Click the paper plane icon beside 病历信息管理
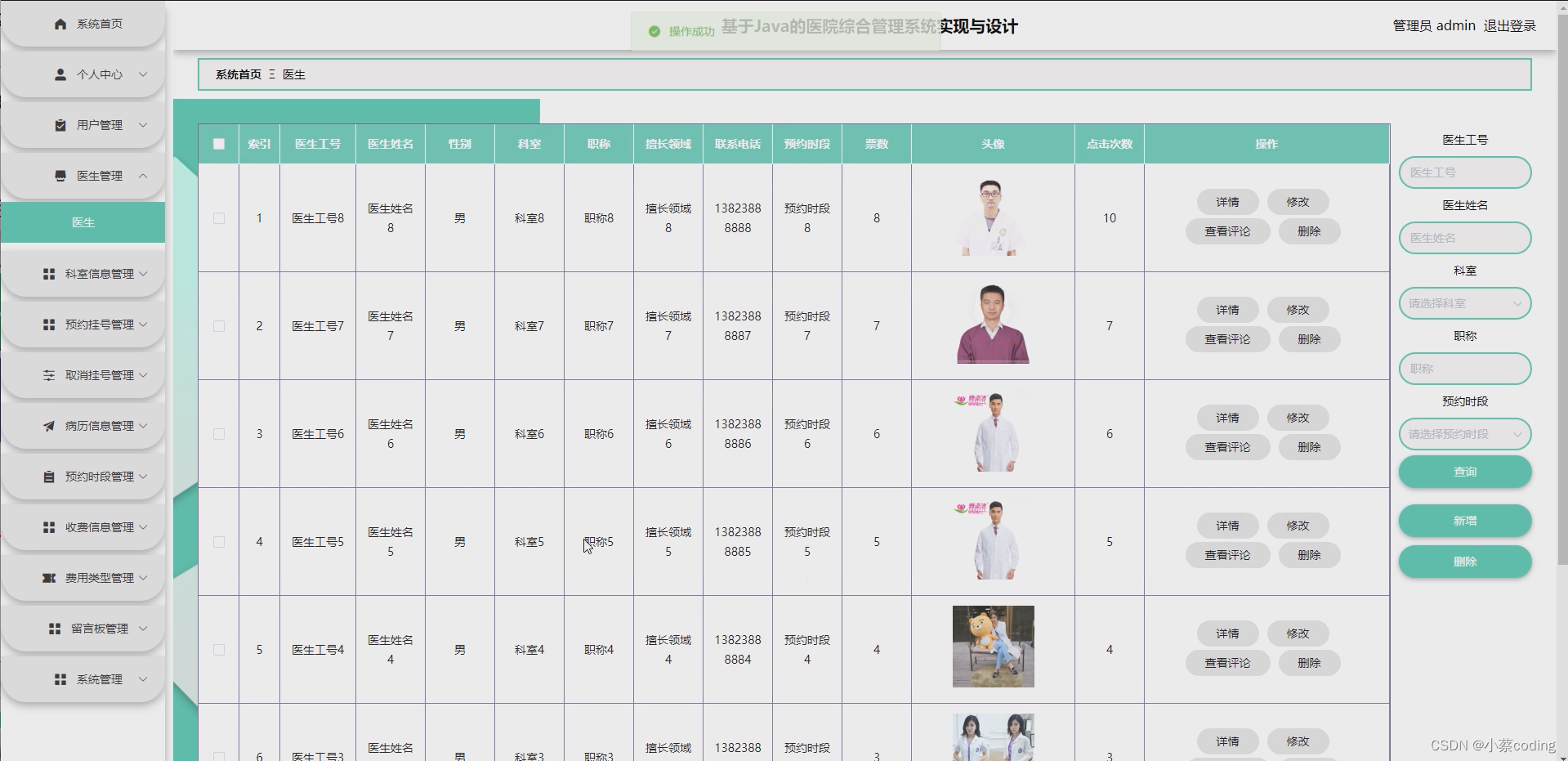Screen dimensions: 1568x761 point(49,426)
